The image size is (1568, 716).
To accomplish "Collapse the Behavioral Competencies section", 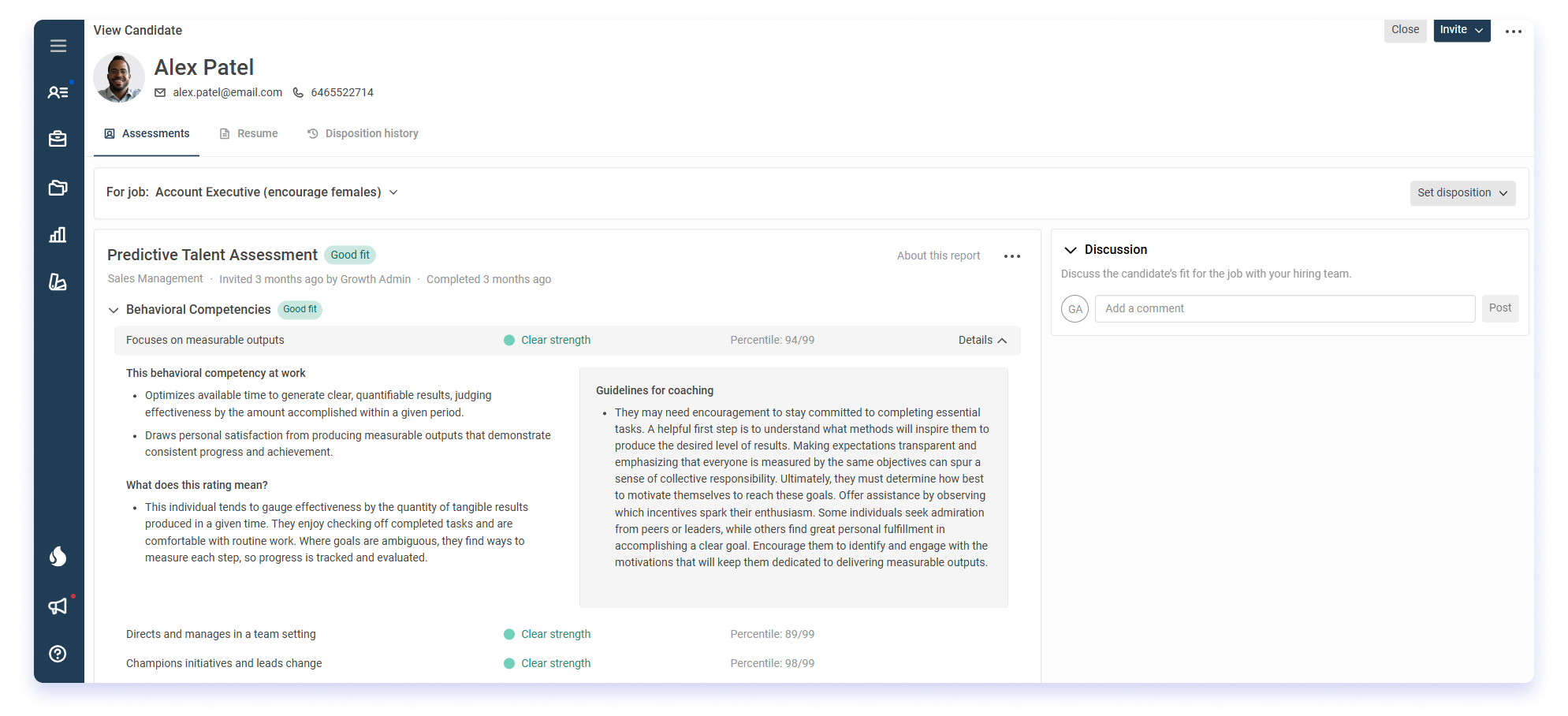I will coord(114,311).
